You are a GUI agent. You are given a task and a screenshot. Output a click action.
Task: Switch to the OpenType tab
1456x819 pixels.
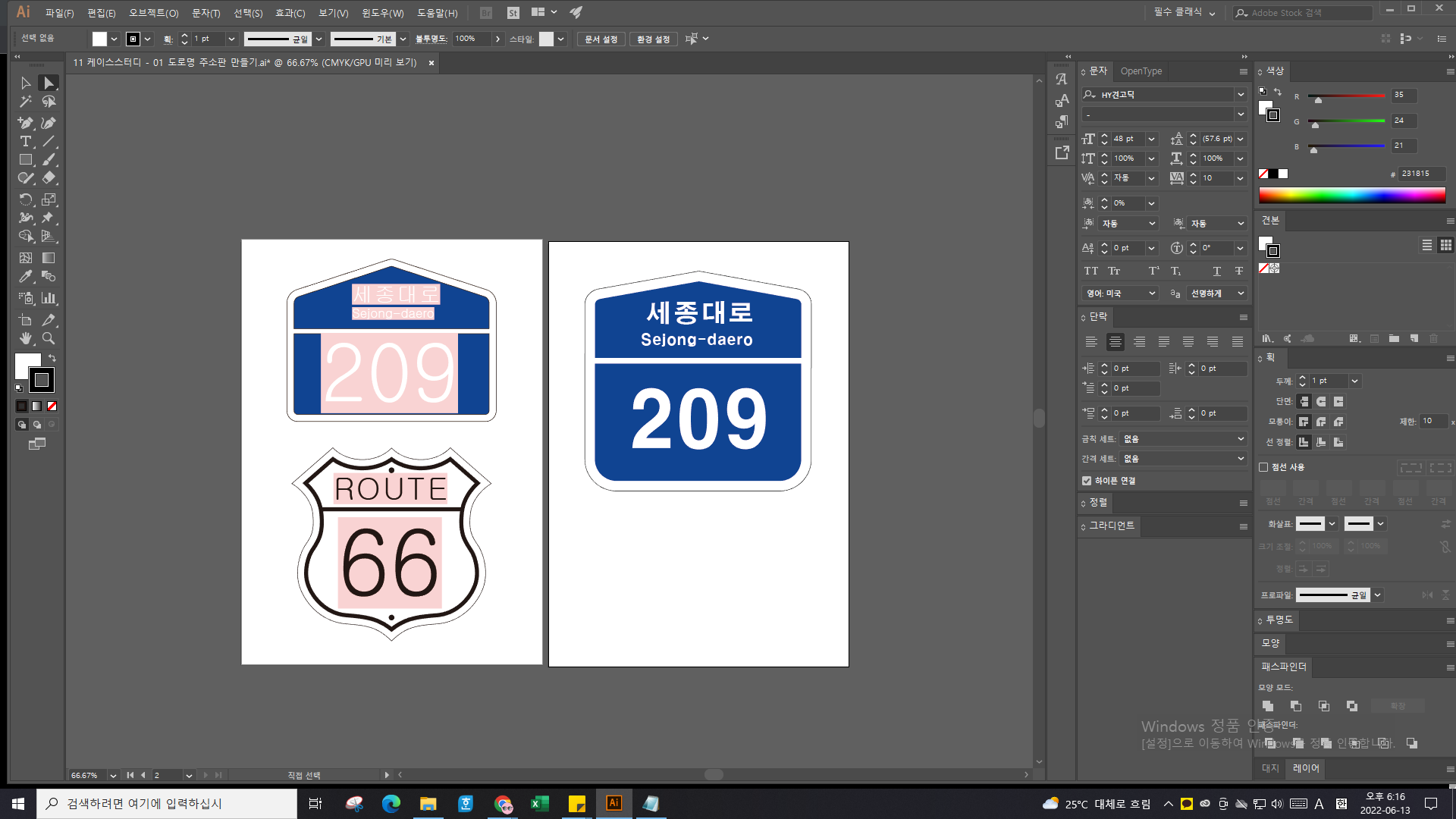coord(1141,71)
